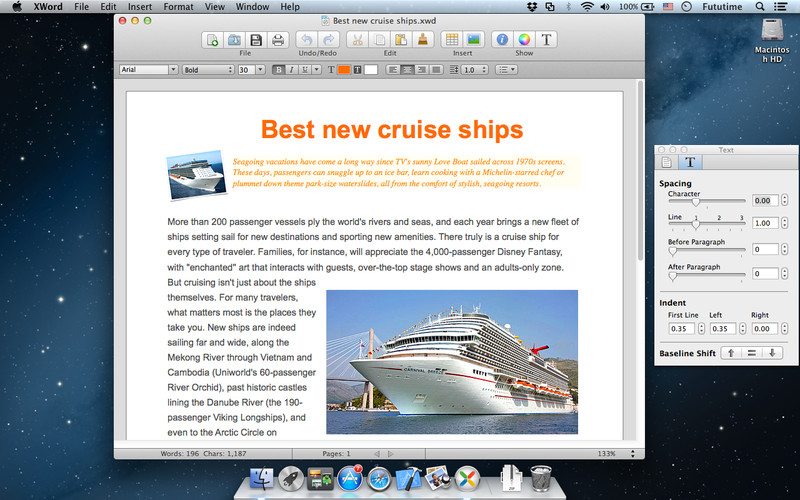Open the Trash in the dock
The width and height of the screenshot is (800, 500).
coord(540,478)
